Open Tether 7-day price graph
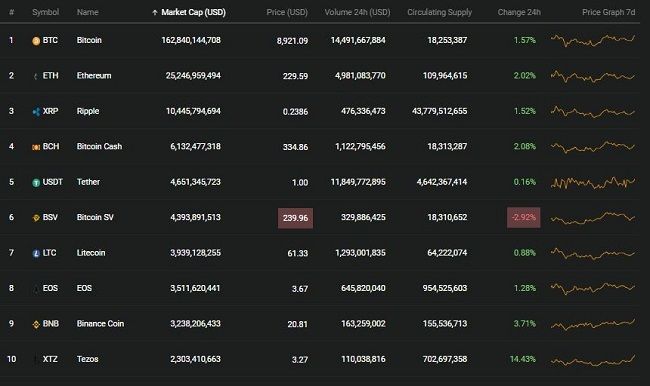This screenshot has height=386, width=650. pyautogui.click(x=593, y=182)
